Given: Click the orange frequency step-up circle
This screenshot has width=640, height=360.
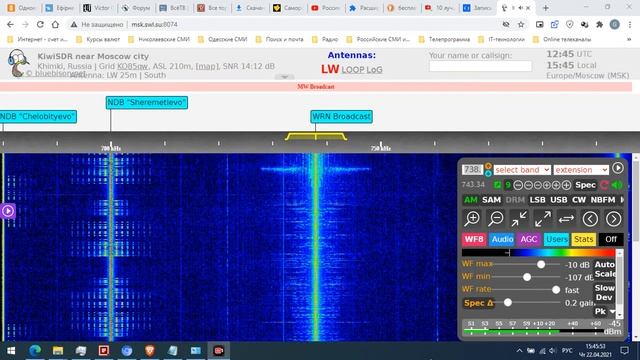Looking at the screenshot, I should tap(488, 166).
